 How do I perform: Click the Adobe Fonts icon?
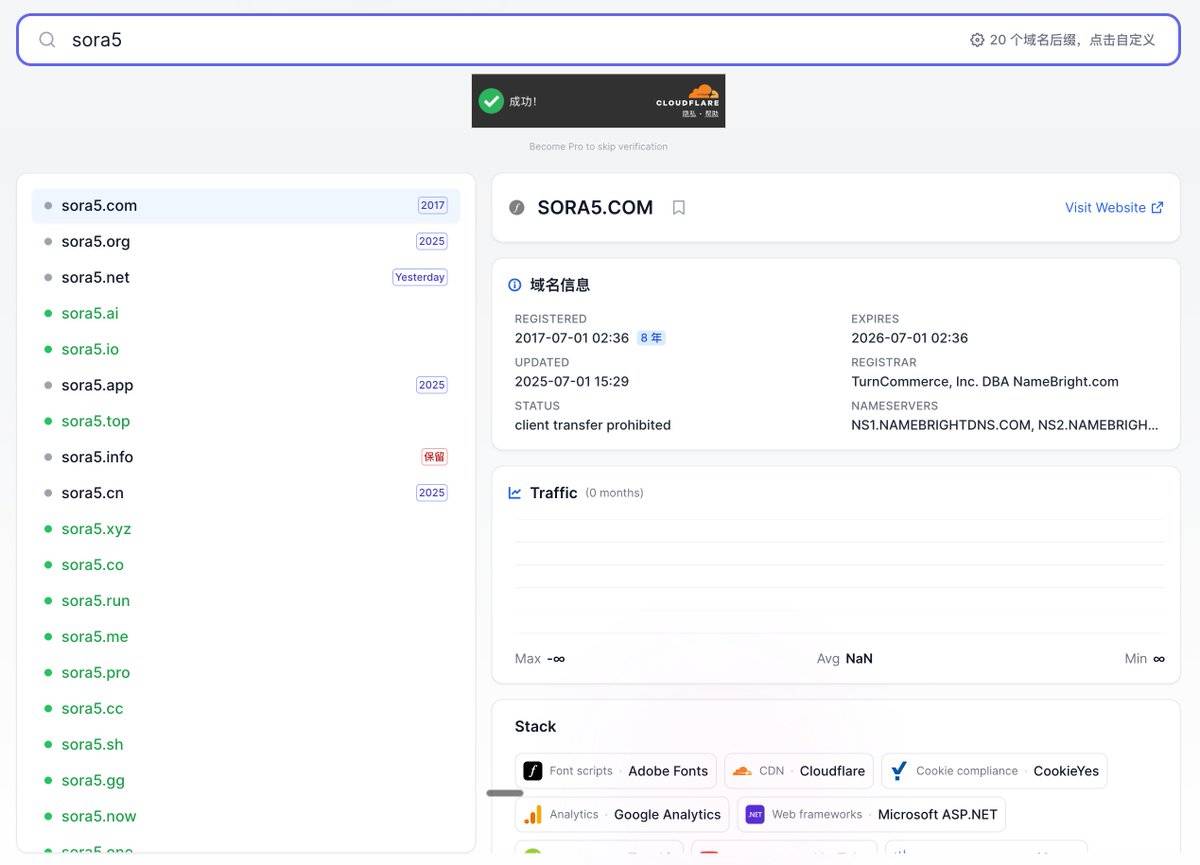[x=533, y=771]
